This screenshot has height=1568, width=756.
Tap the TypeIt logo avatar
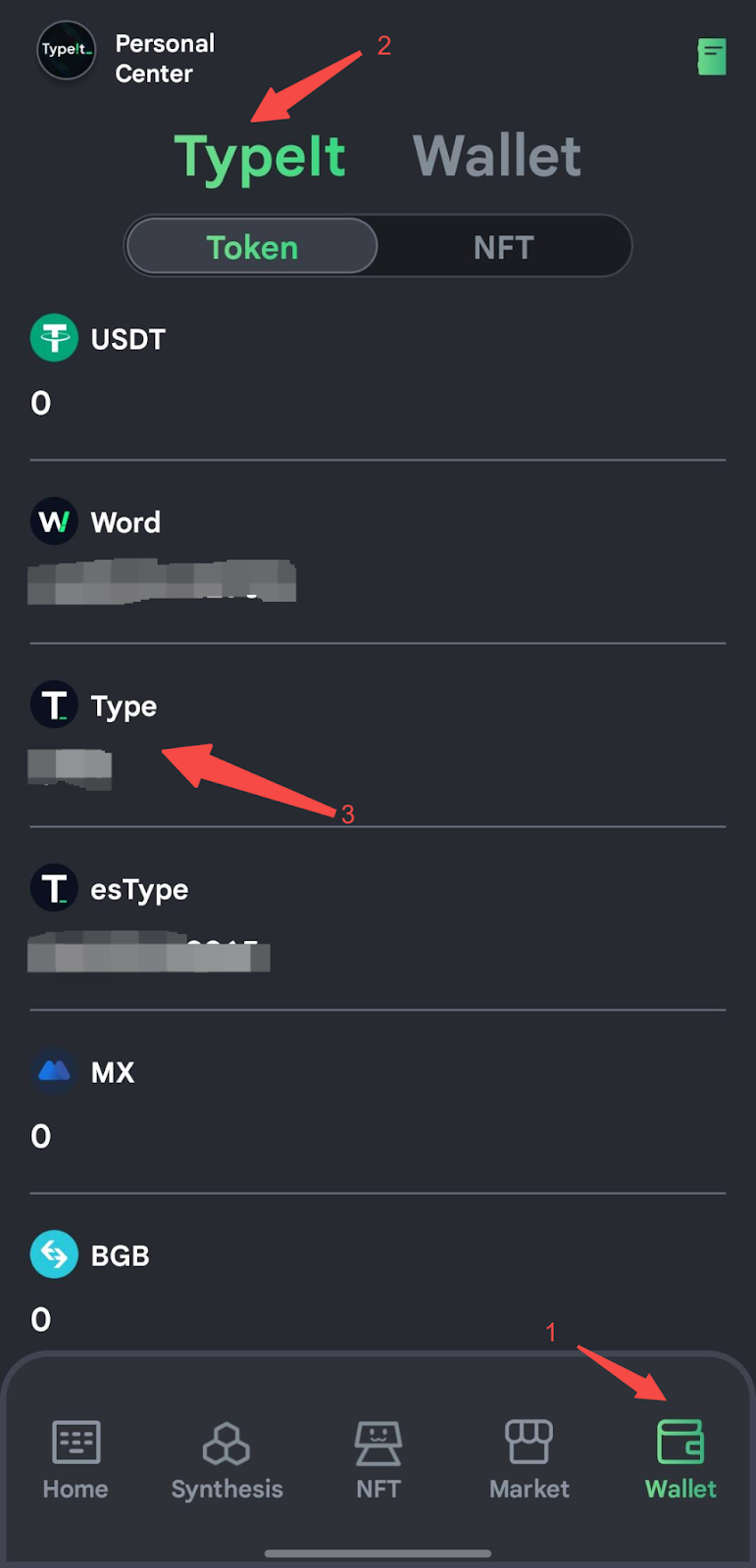[x=66, y=51]
